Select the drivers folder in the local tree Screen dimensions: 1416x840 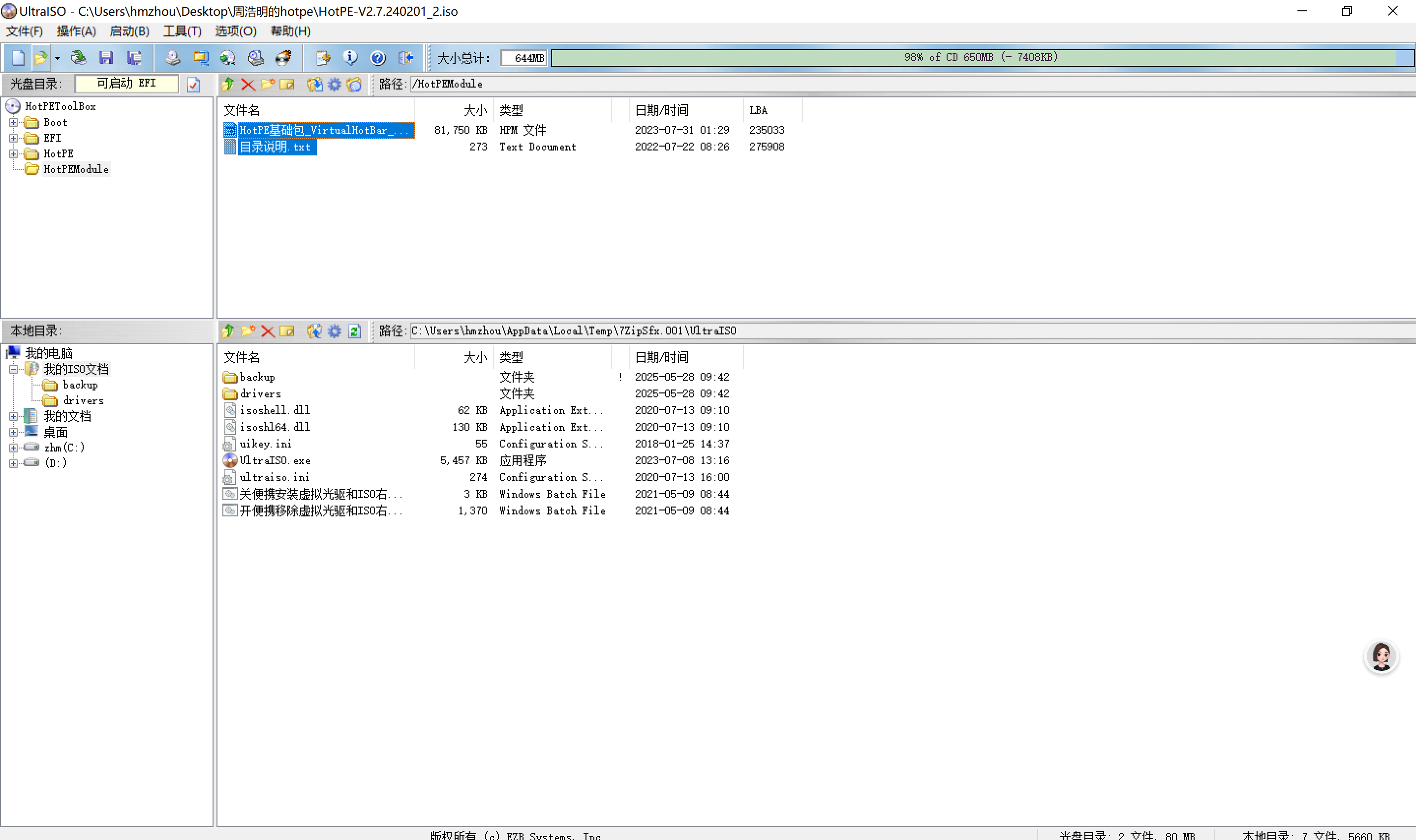point(83,401)
